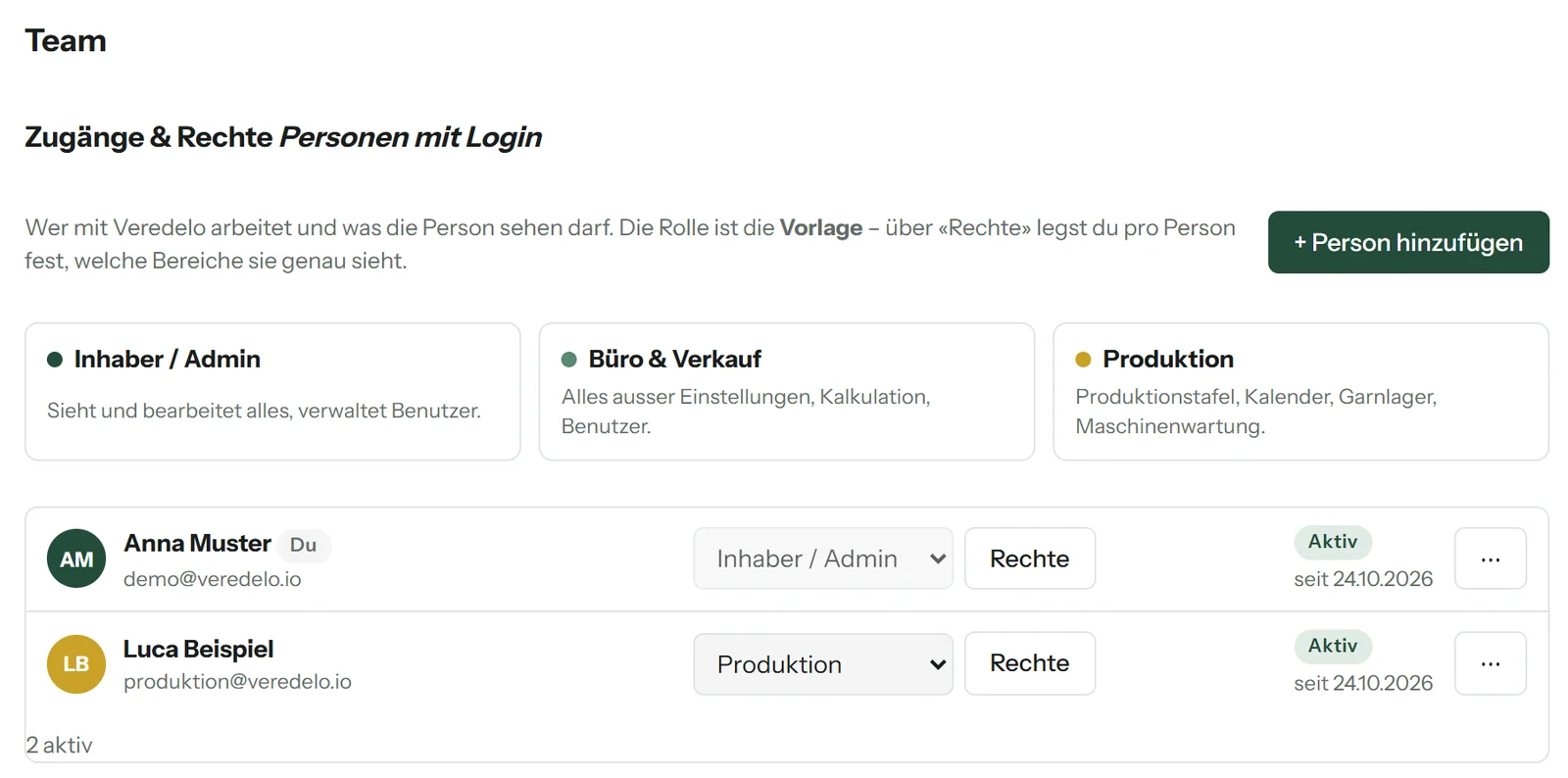Click the name Anna Muster

point(197,544)
